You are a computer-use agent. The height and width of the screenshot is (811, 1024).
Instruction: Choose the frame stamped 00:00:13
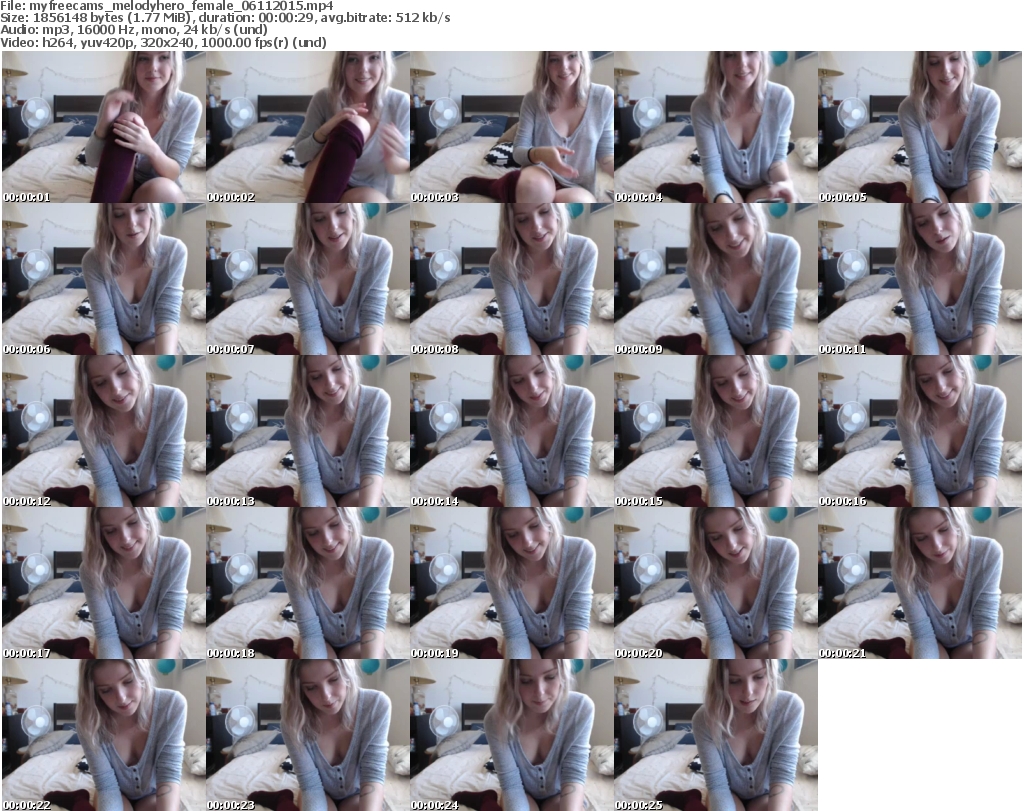[x=308, y=431]
